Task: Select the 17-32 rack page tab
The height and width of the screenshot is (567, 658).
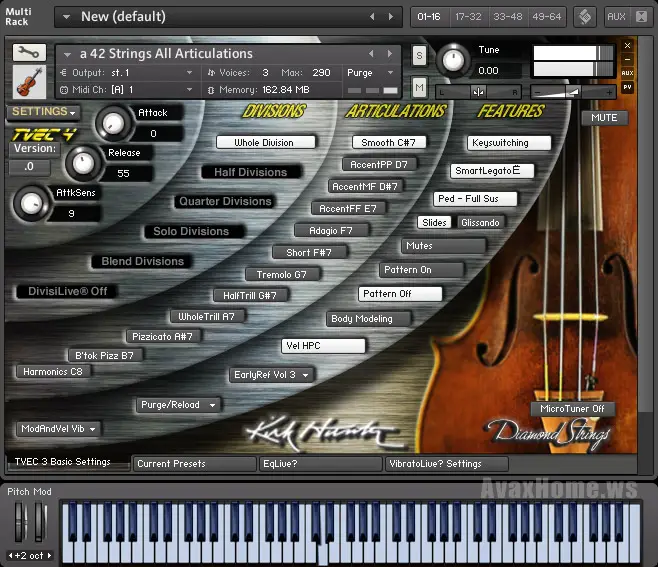Action: [x=468, y=17]
